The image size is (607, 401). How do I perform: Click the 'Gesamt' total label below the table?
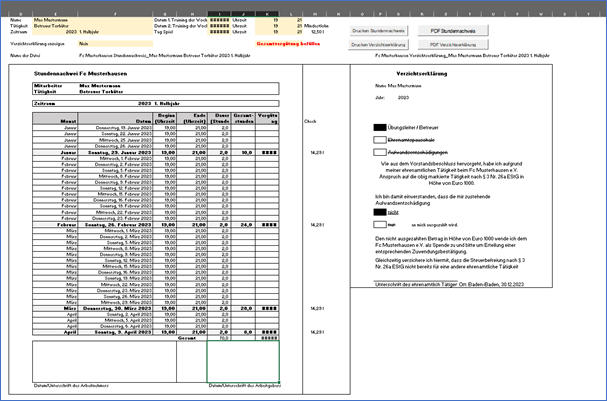187,338
